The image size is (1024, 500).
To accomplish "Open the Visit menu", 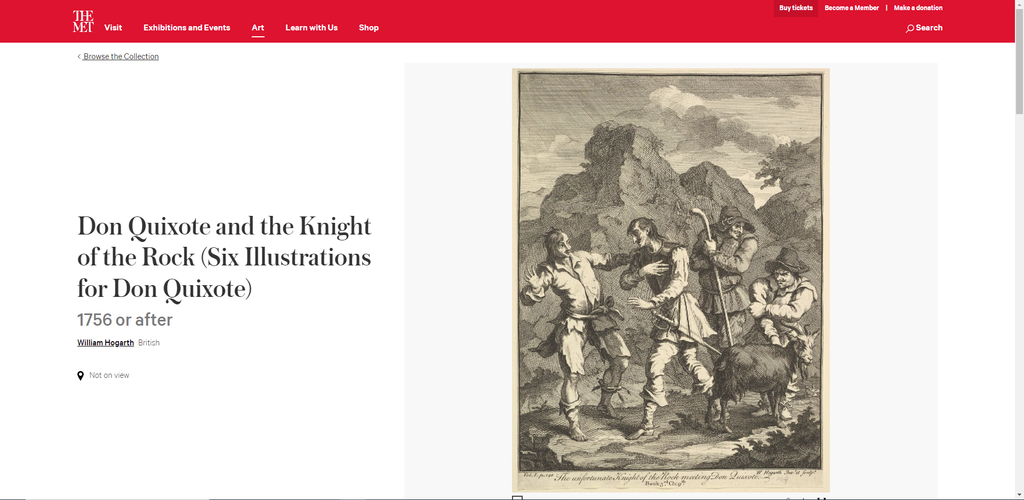I will click(113, 27).
